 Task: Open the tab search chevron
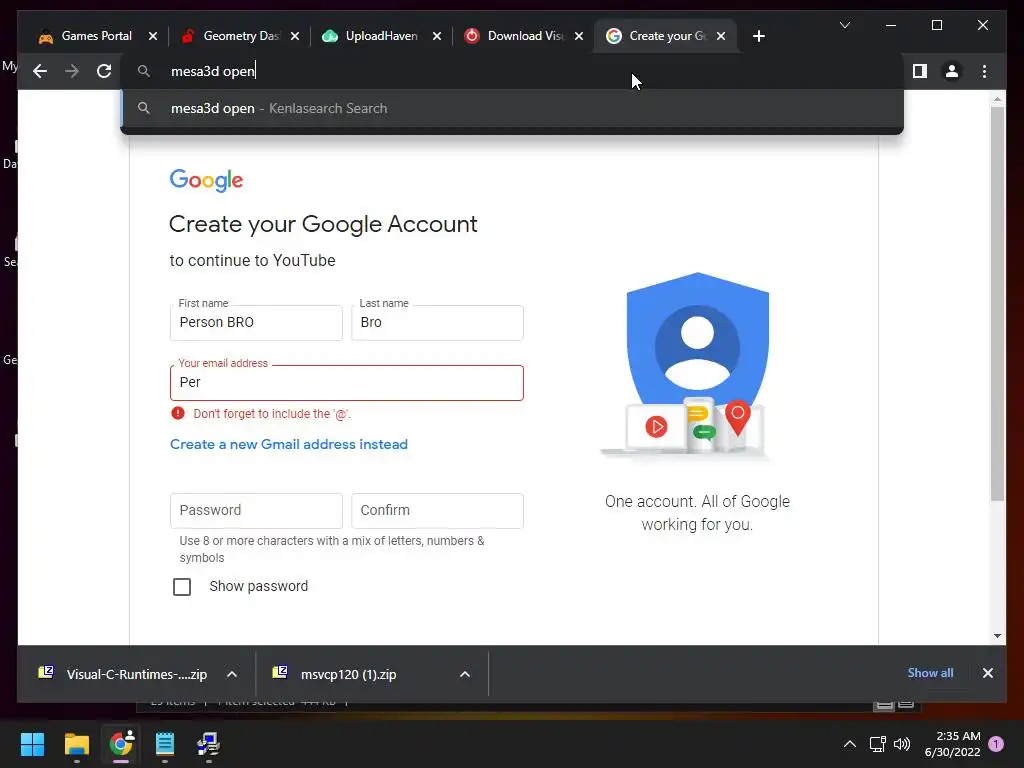844,25
